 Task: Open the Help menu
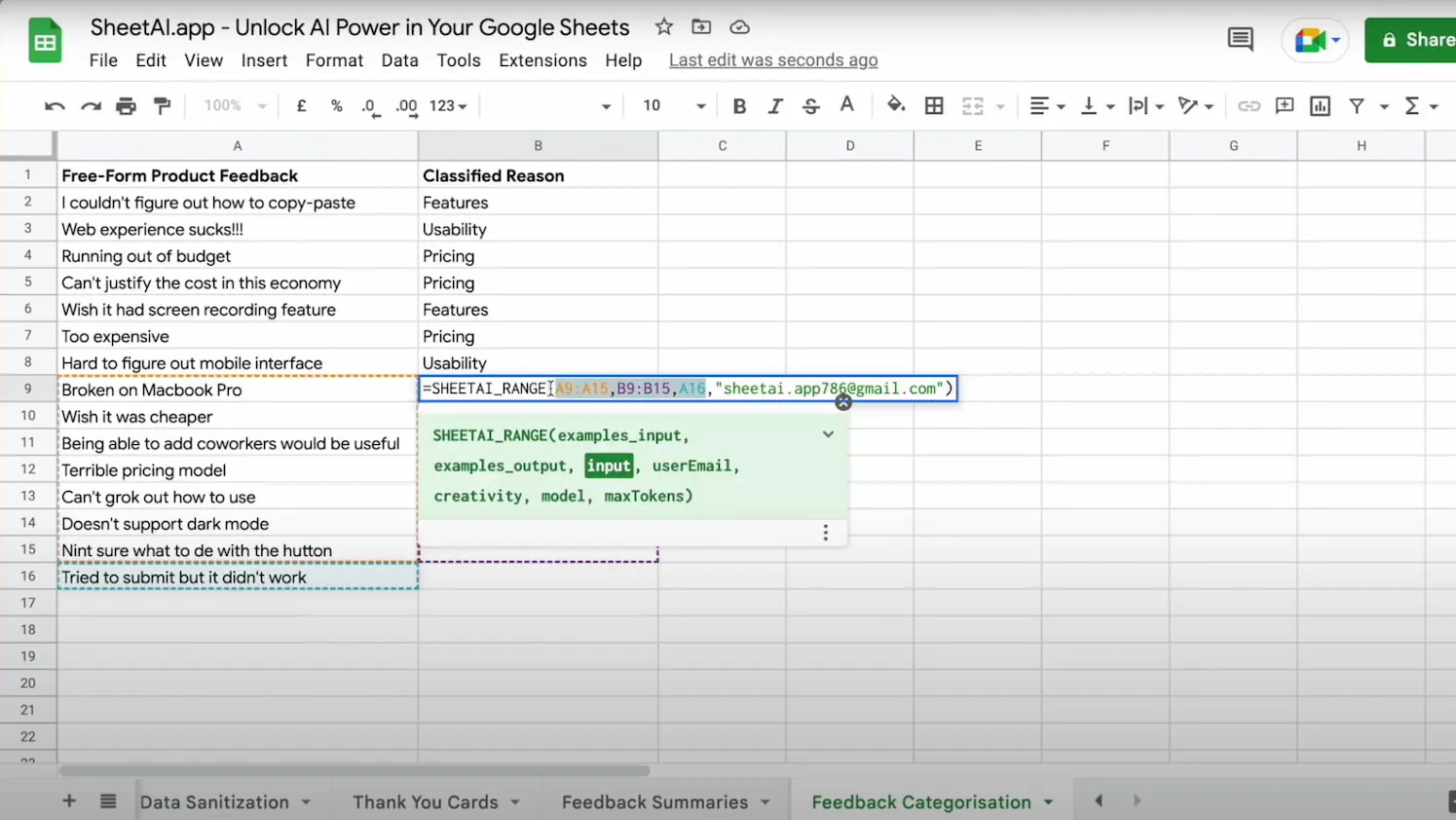623,60
